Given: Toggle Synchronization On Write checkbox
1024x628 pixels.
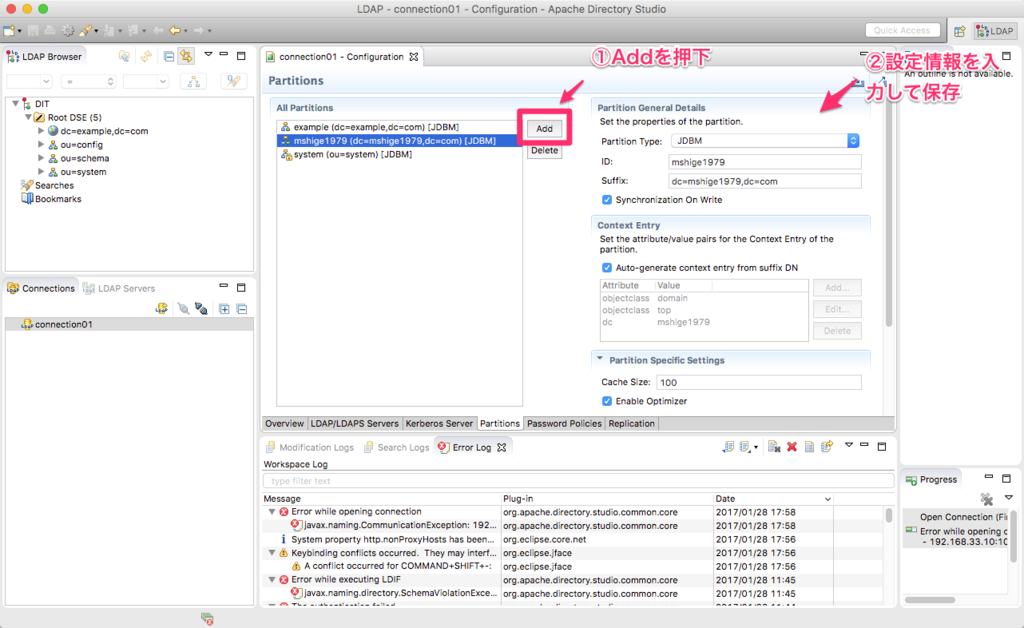Looking at the screenshot, I should (x=607, y=200).
